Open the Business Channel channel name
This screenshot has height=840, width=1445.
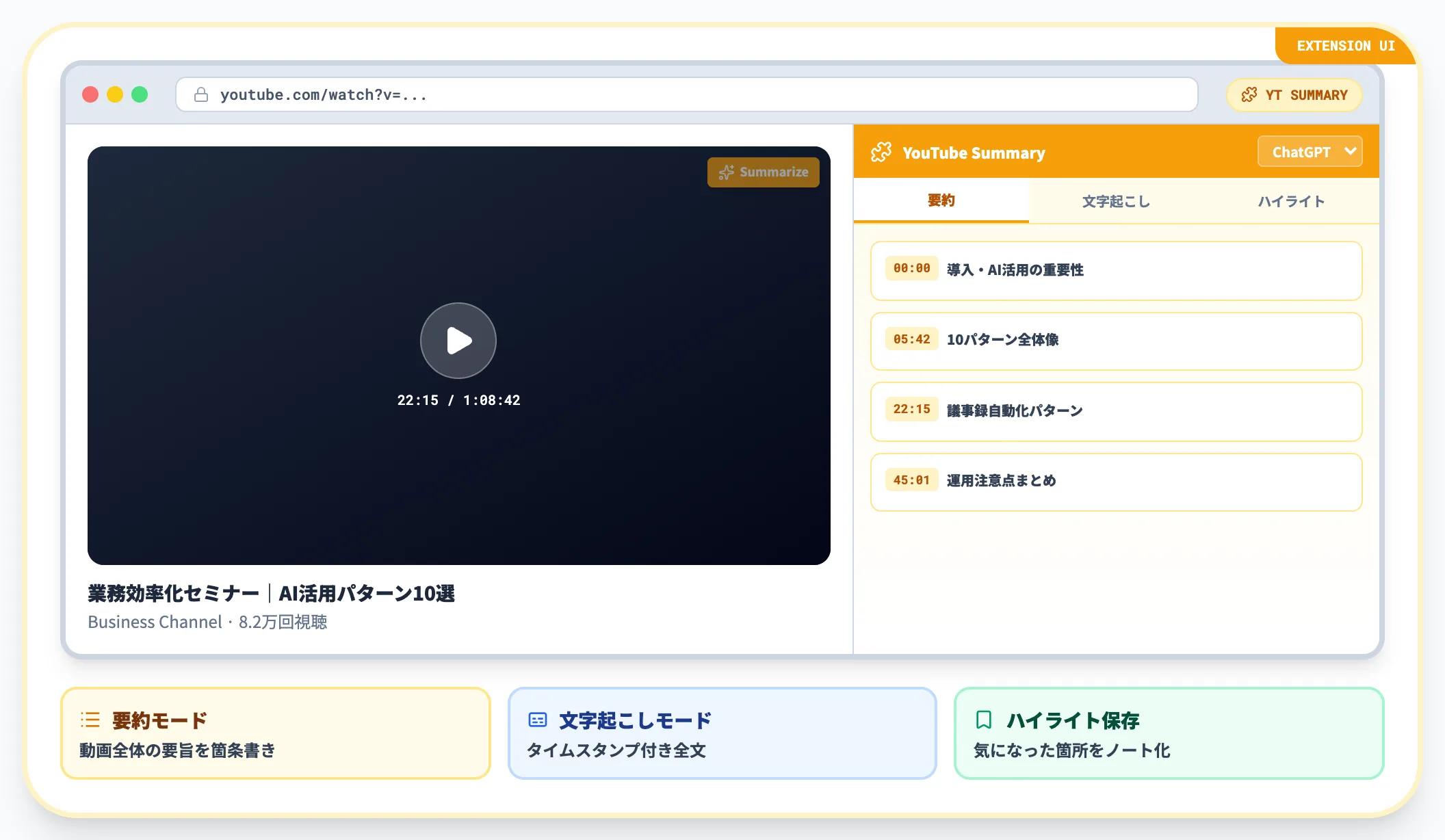pyautogui.click(x=155, y=622)
